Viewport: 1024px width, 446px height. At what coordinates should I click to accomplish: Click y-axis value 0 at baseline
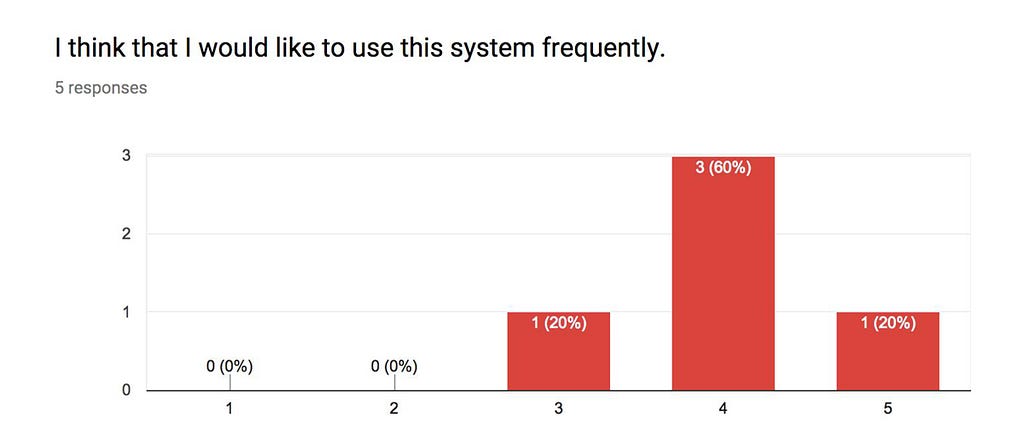point(127,390)
